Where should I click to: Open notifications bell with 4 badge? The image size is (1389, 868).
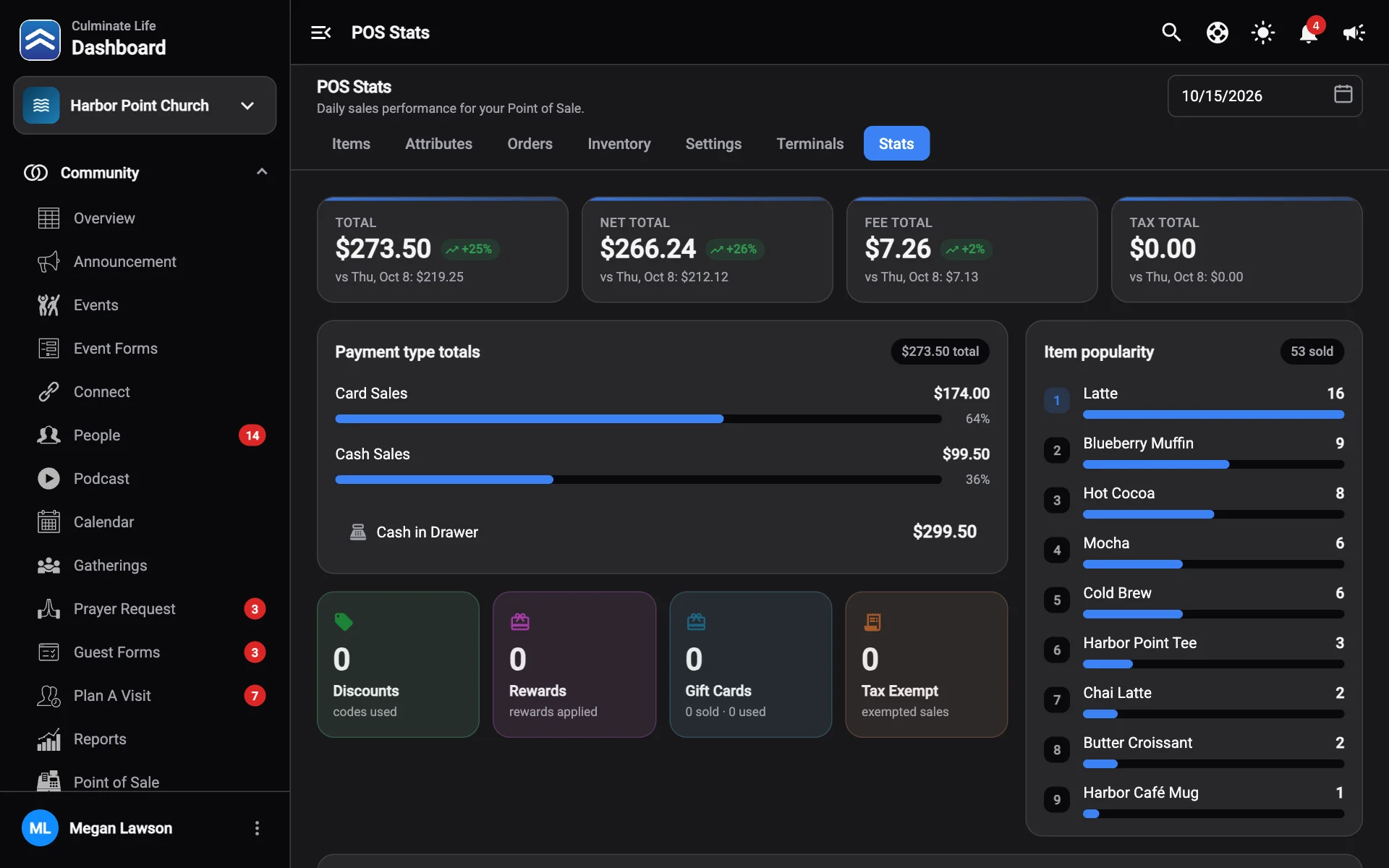pyautogui.click(x=1309, y=33)
